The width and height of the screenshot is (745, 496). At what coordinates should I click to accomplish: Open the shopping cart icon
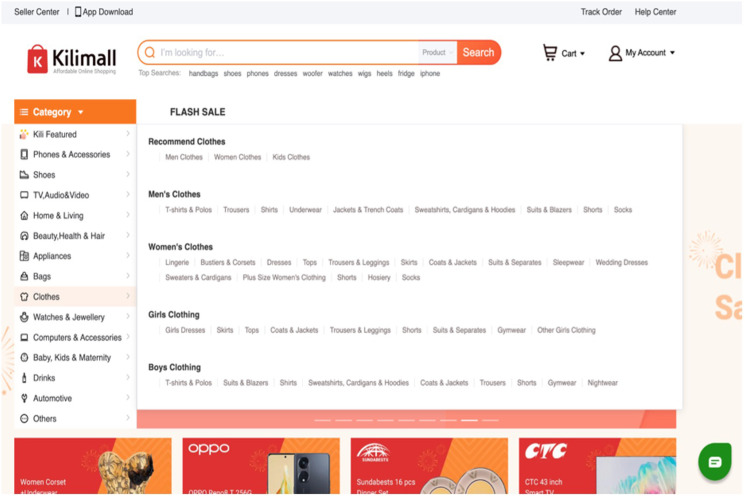coord(550,52)
